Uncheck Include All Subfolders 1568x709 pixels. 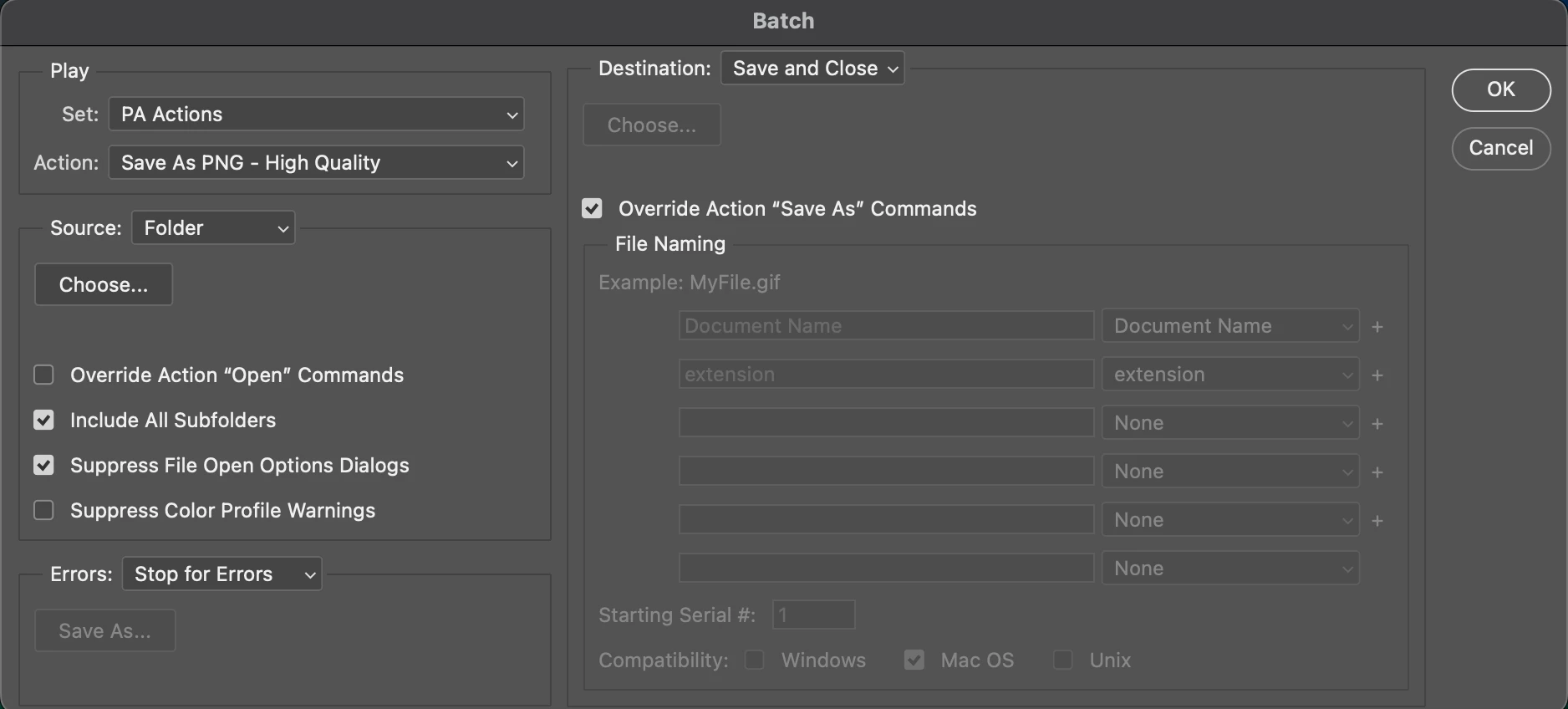coord(43,420)
